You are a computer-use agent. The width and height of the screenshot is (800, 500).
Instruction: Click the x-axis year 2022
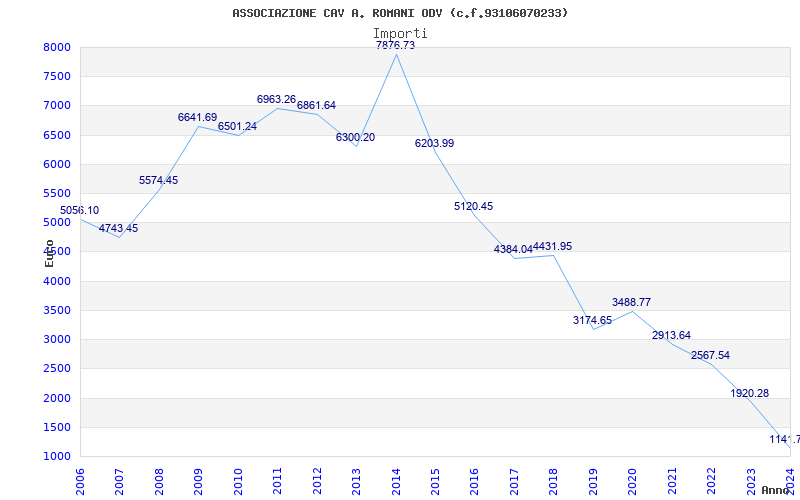(x=711, y=482)
